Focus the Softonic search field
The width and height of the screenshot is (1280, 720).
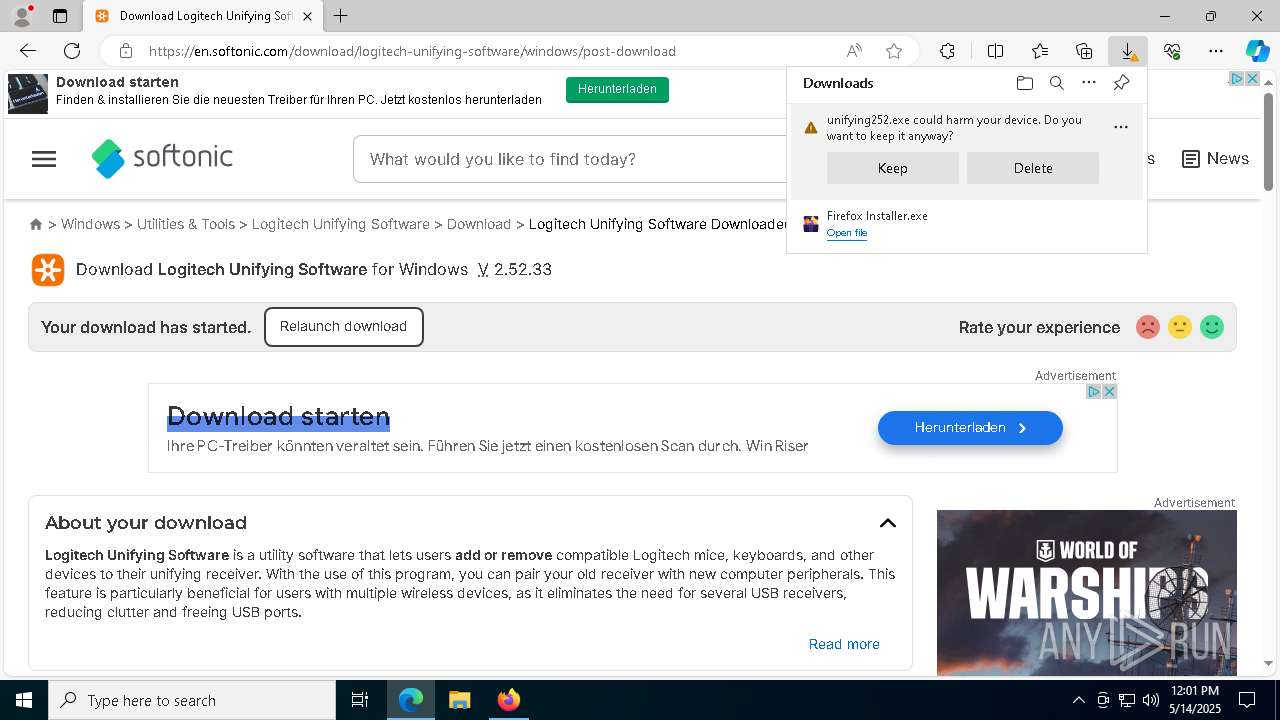570,159
